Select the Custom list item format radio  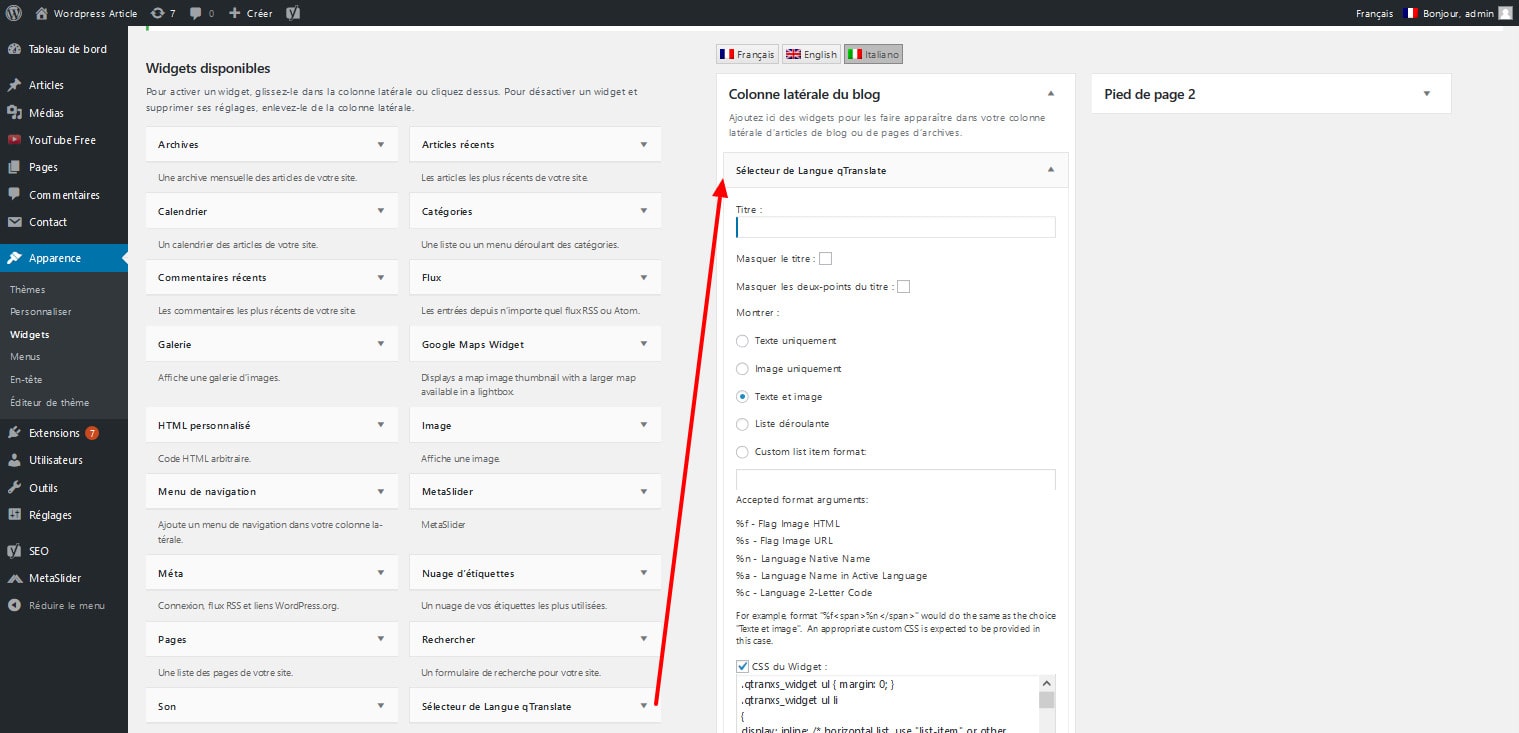click(742, 452)
